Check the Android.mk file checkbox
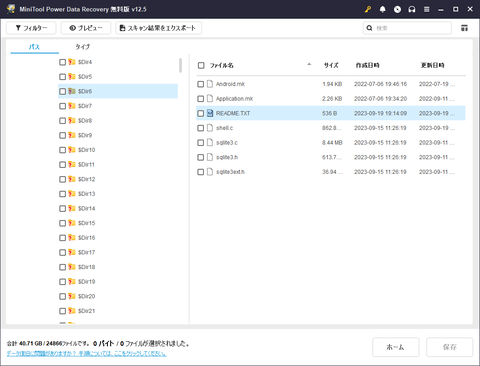480x366 pixels. (200, 84)
